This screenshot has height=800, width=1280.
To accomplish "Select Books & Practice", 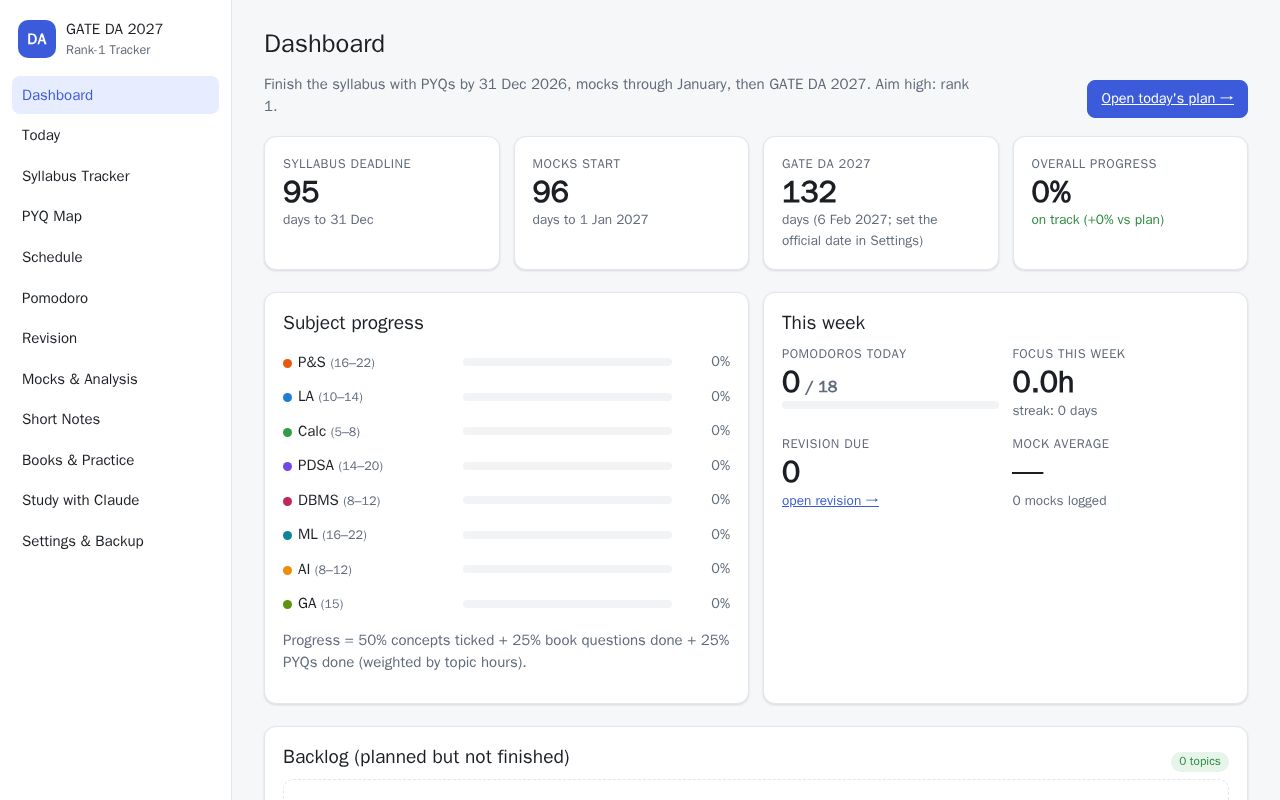I will pos(115,460).
